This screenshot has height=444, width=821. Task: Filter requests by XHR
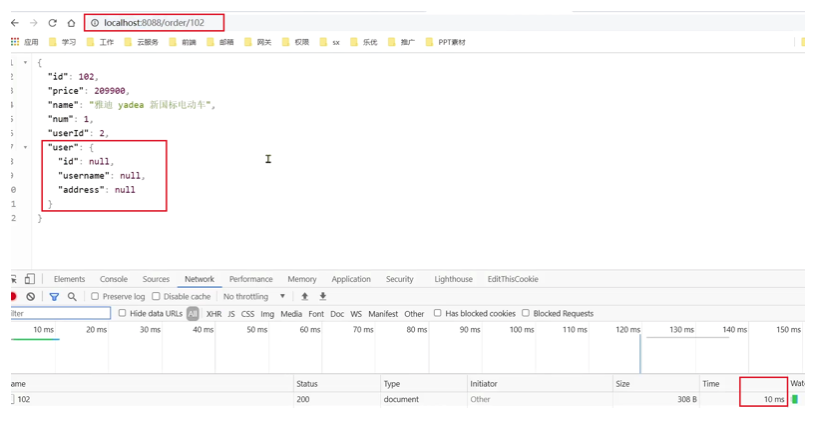(x=214, y=314)
